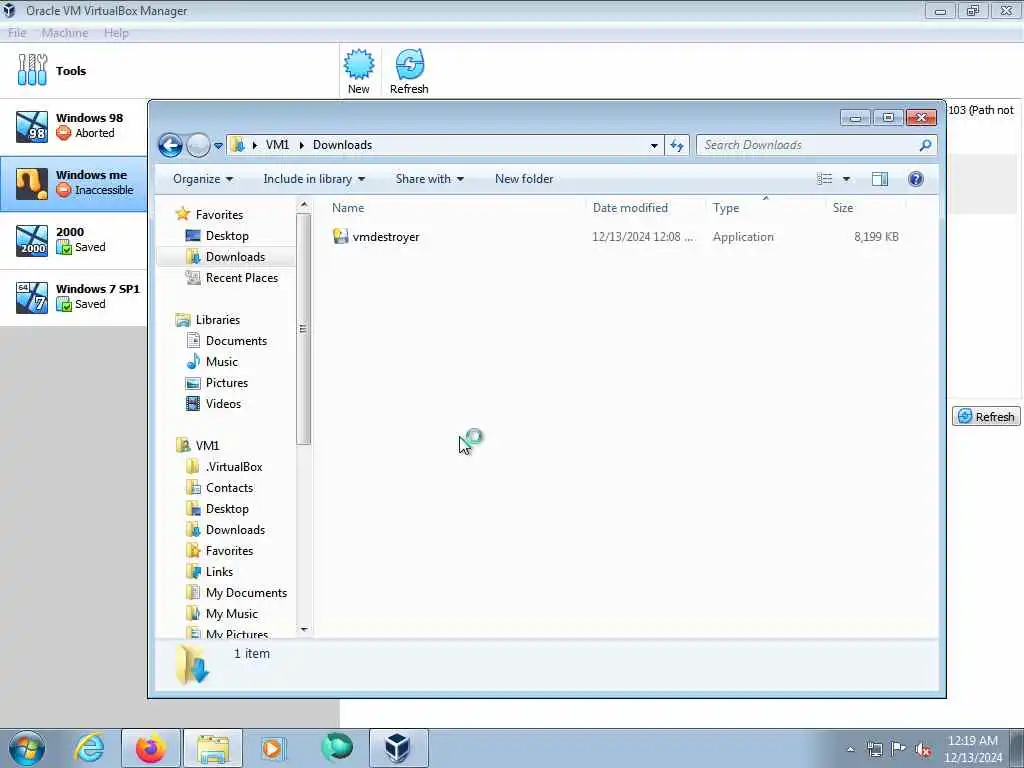Sort by Date modified column
Screen dimensions: 1024x768
646,208
